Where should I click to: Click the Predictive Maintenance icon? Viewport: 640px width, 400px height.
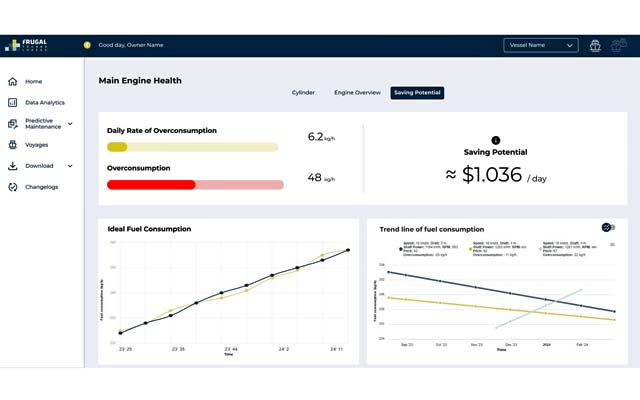pyautogui.click(x=12, y=124)
